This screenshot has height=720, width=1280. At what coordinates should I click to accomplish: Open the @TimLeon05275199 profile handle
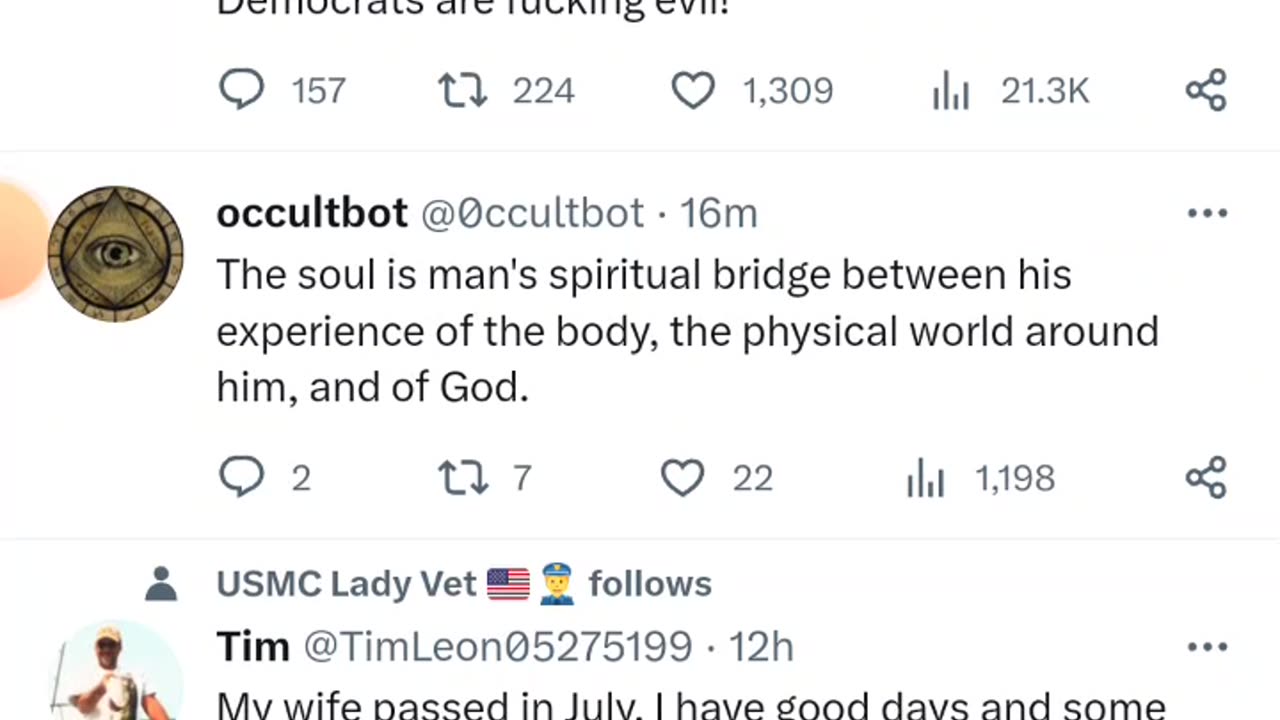pos(497,647)
